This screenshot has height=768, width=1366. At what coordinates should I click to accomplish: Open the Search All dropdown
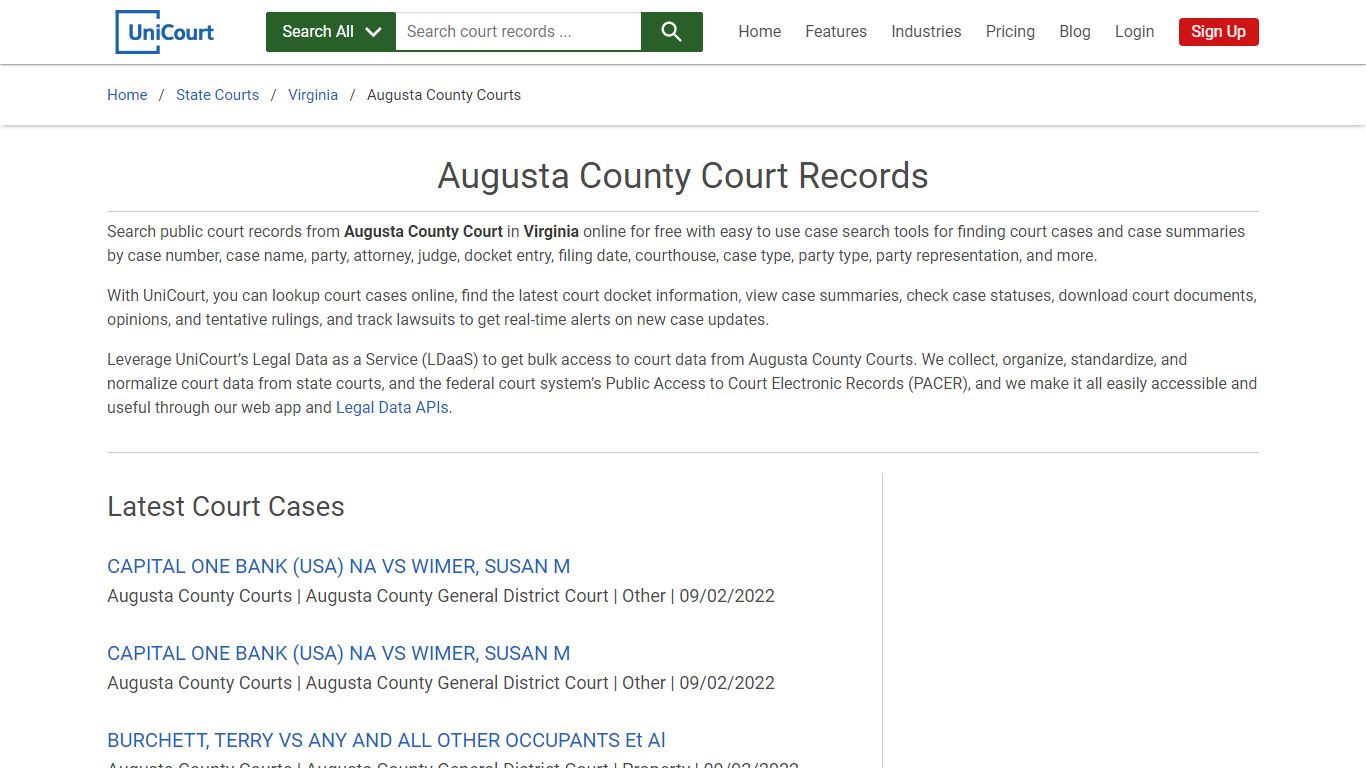tap(331, 32)
